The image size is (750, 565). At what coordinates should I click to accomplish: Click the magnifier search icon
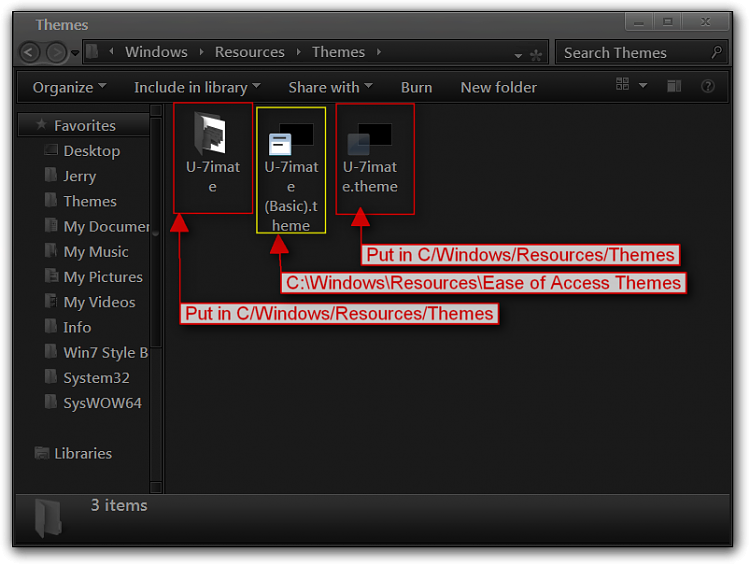click(716, 52)
